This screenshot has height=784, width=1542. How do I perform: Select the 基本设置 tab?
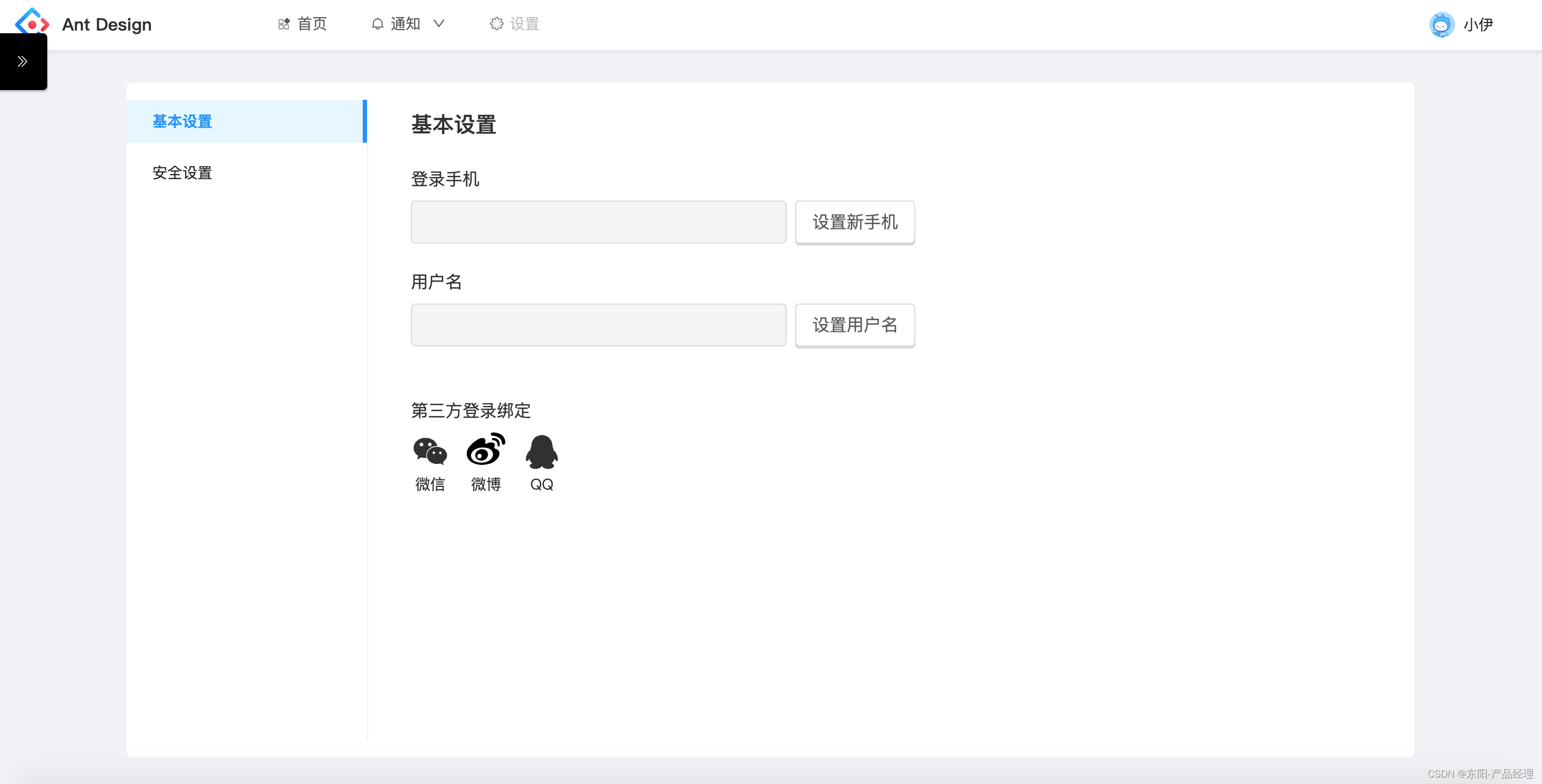coord(182,122)
